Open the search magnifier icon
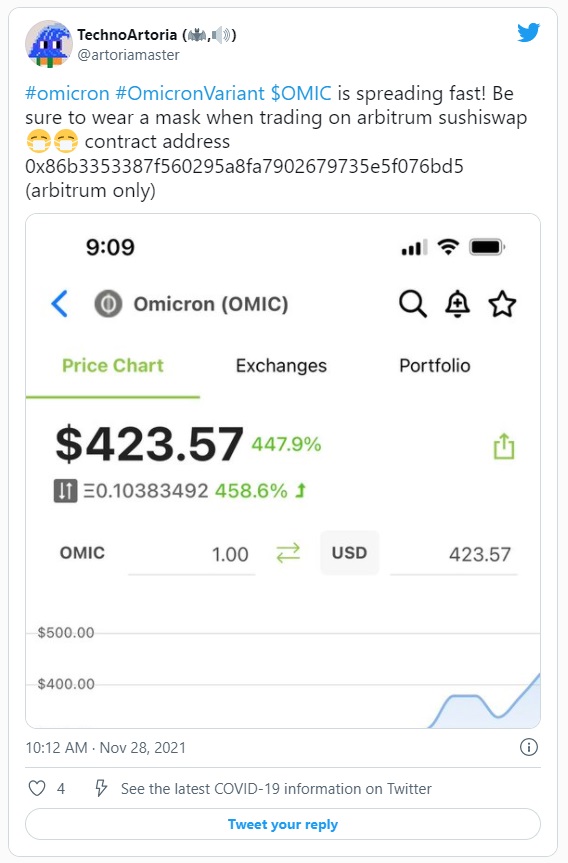 (413, 304)
